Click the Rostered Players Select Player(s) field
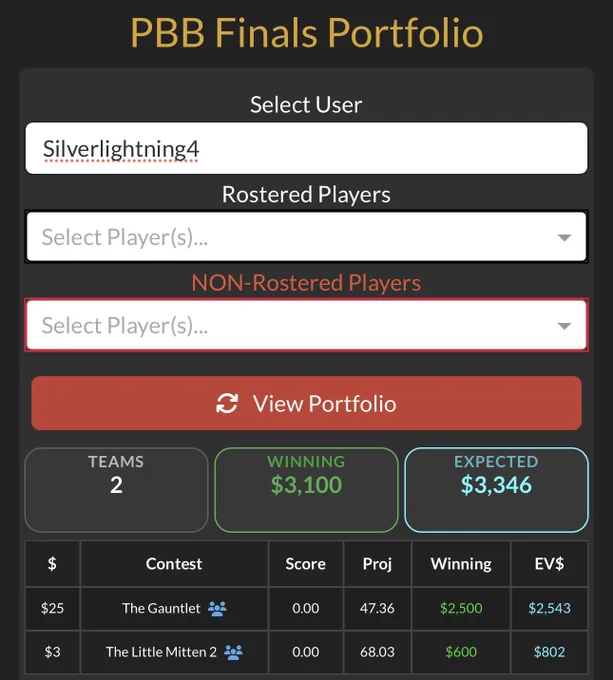Image resolution: width=613 pixels, height=680 pixels. coord(306,237)
